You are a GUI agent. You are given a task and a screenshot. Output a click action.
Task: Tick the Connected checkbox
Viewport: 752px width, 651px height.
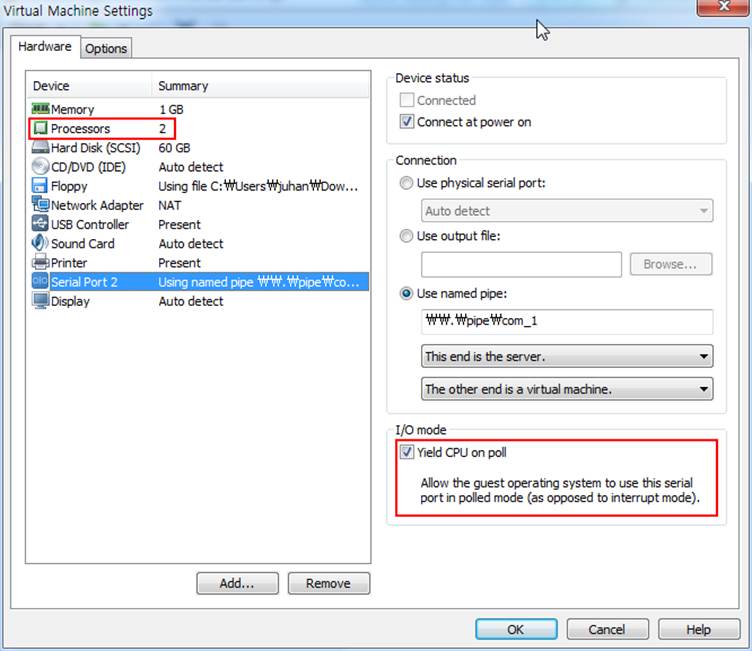pos(406,100)
